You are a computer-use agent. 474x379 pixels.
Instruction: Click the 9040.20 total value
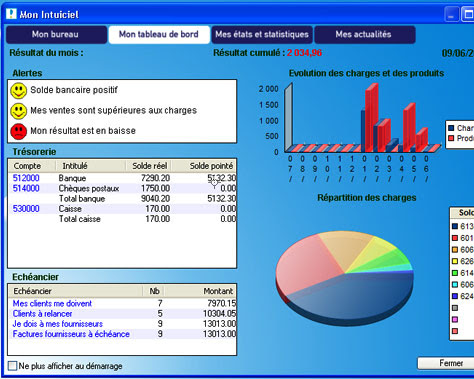pos(155,199)
